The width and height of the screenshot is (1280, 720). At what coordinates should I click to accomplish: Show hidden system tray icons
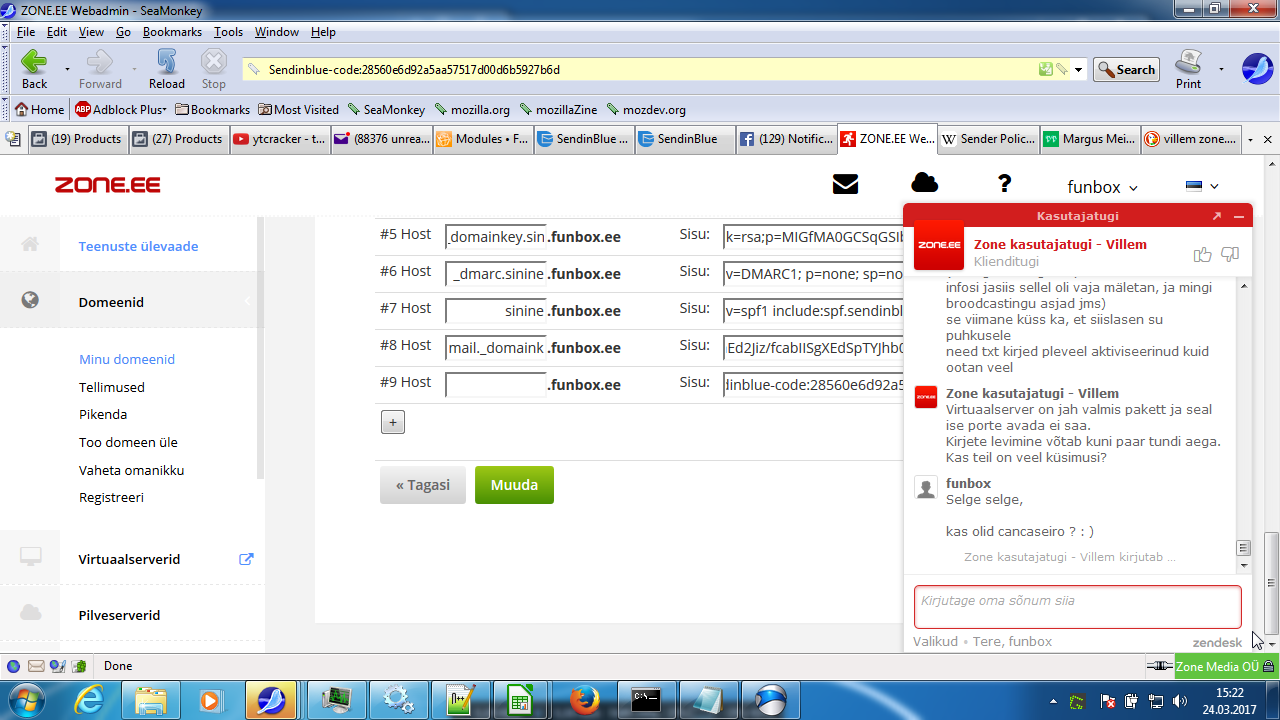click(1052, 700)
